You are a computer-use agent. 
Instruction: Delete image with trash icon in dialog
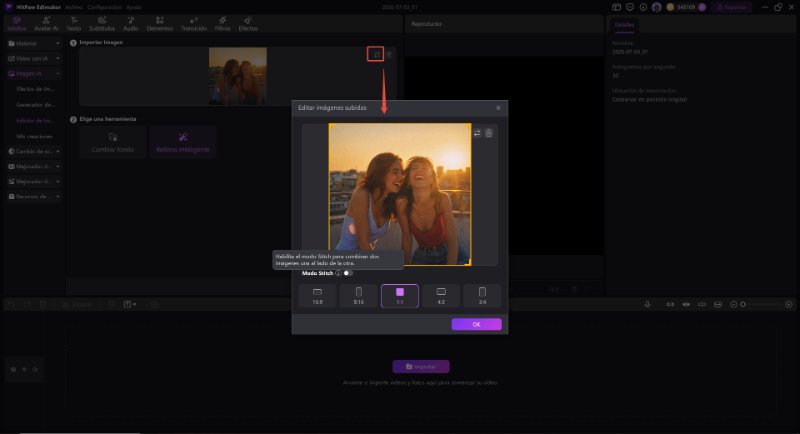[x=489, y=133]
